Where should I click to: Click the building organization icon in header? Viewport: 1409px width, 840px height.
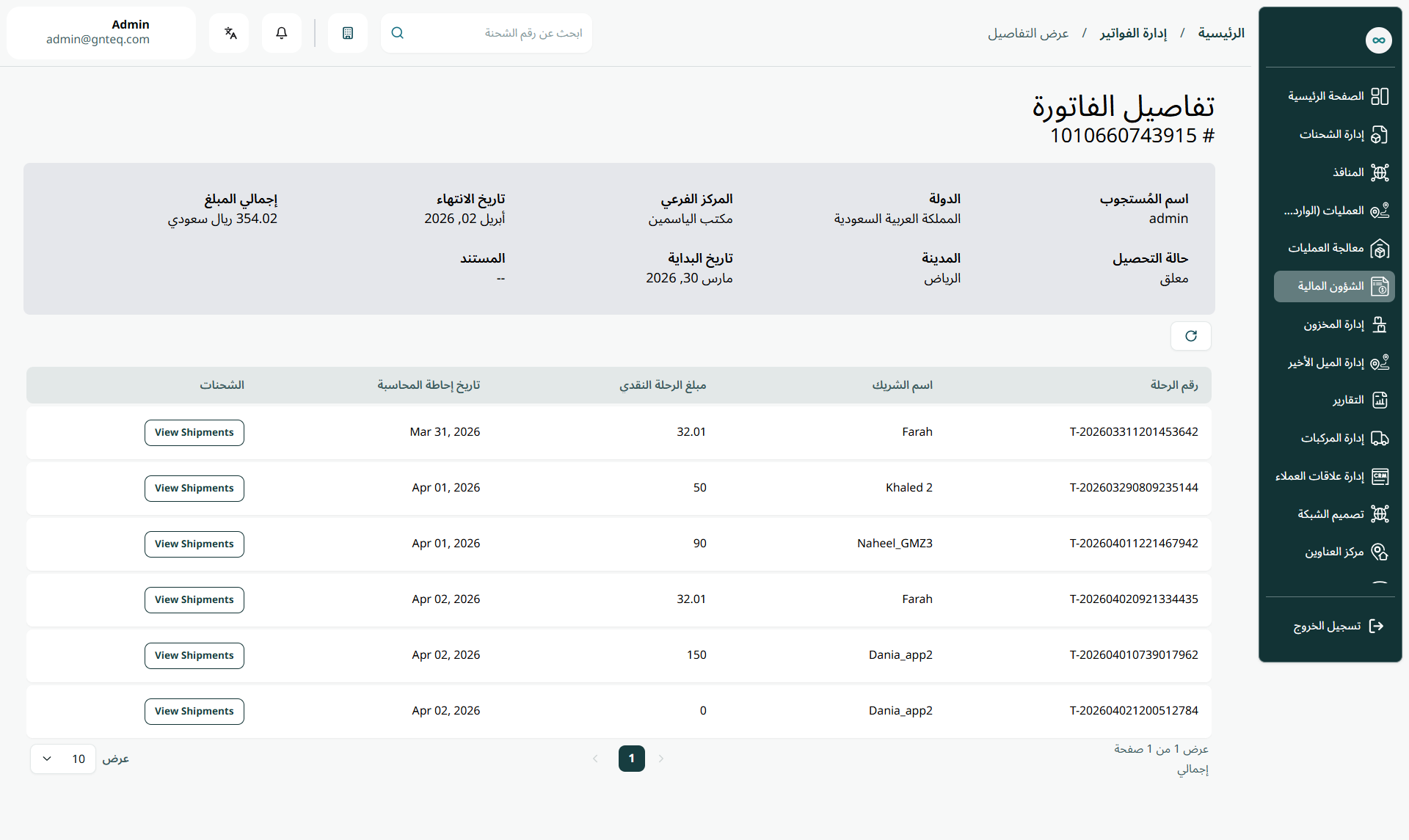click(348, 33)
